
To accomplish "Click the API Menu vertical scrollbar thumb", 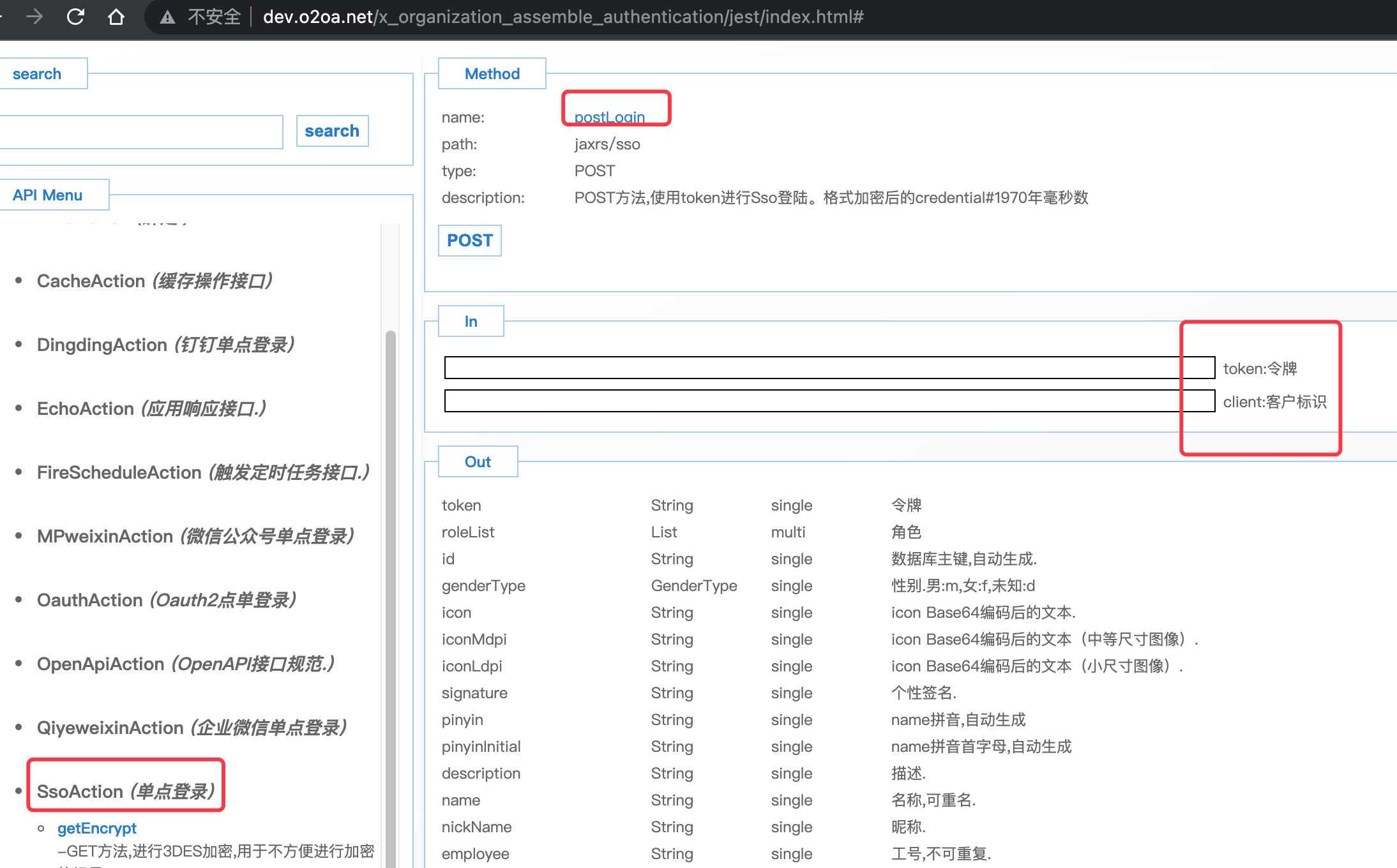I will click(x=390, y=574).
